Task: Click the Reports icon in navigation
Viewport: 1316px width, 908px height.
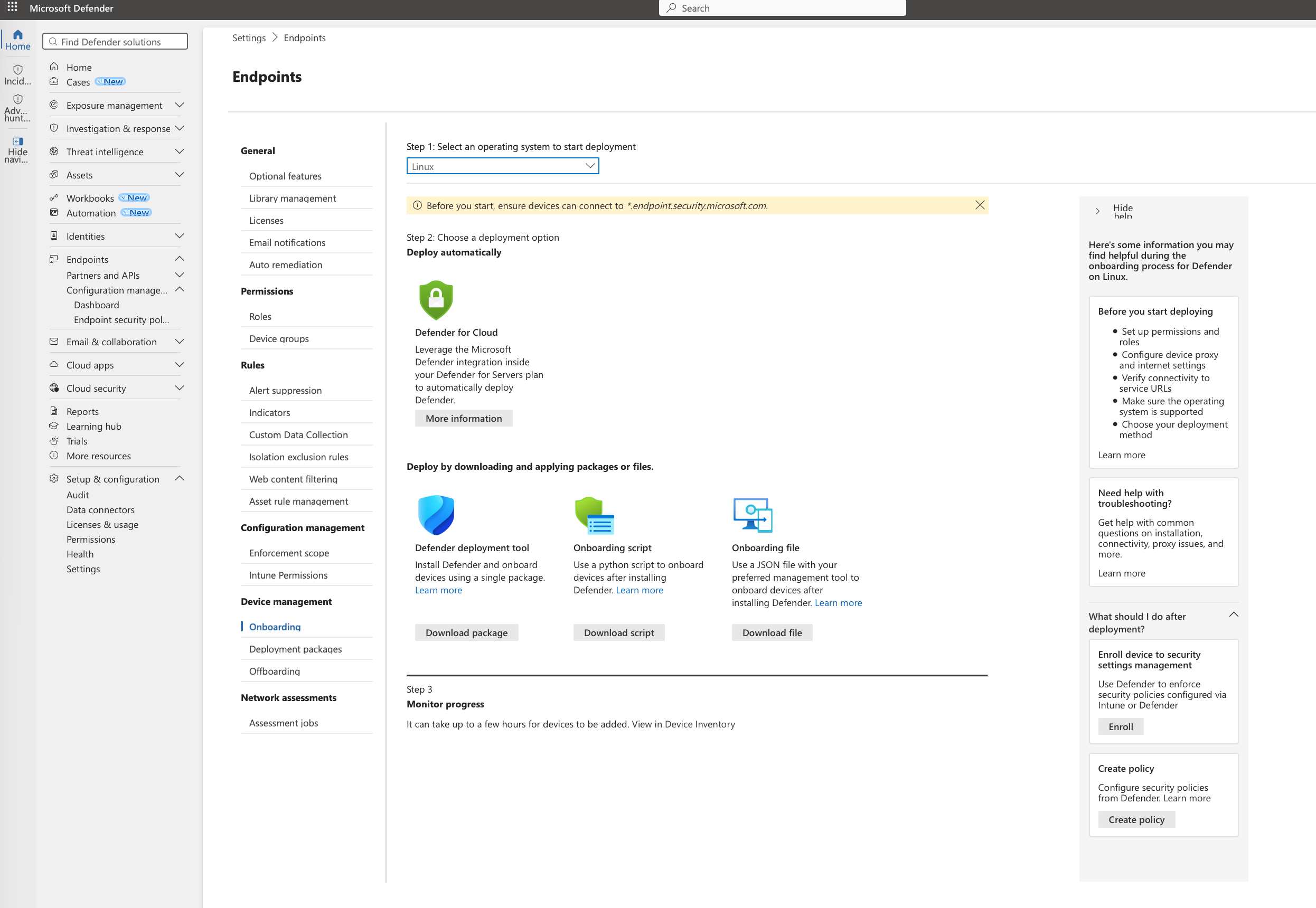Action: click(54, 411)
